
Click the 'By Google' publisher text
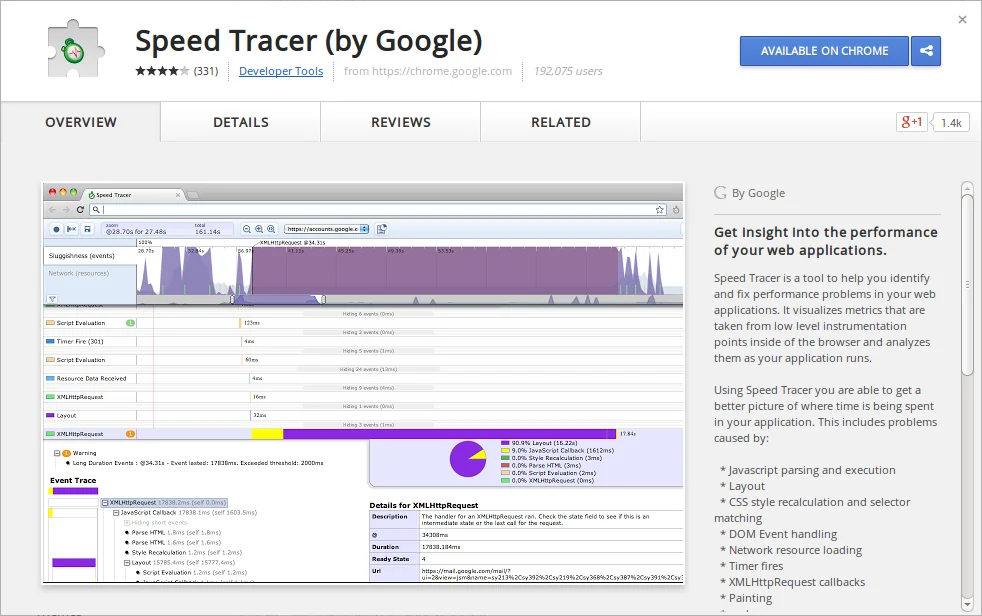tap(758, 193)
